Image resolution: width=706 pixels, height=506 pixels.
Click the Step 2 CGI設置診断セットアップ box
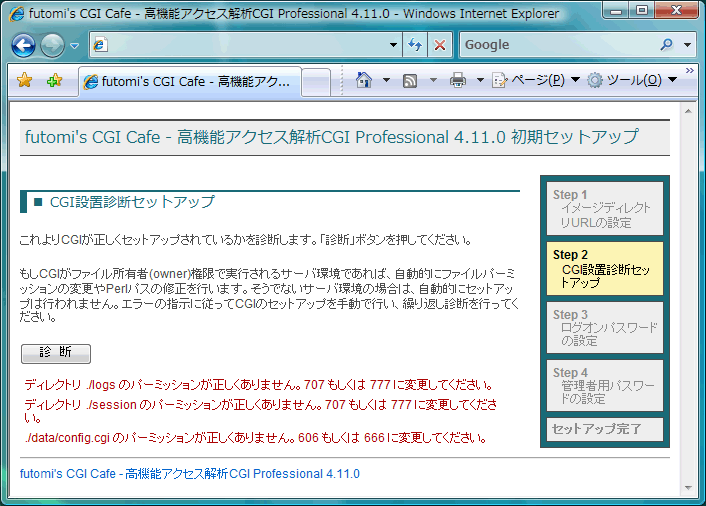pos(605,268)
